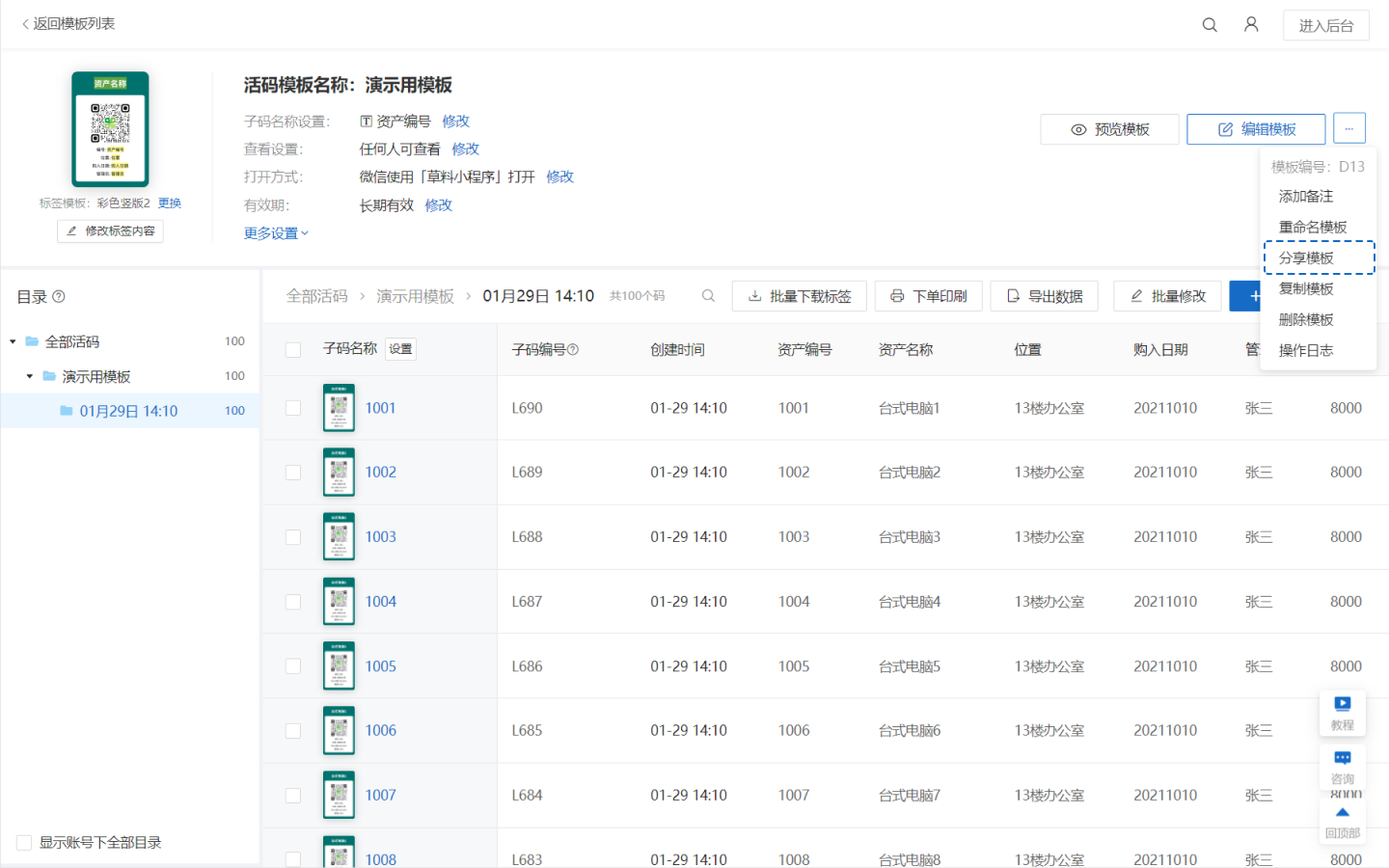Toggle the select-all checkbox in table header
The image size is (1389, 868).
pos(293,350)
